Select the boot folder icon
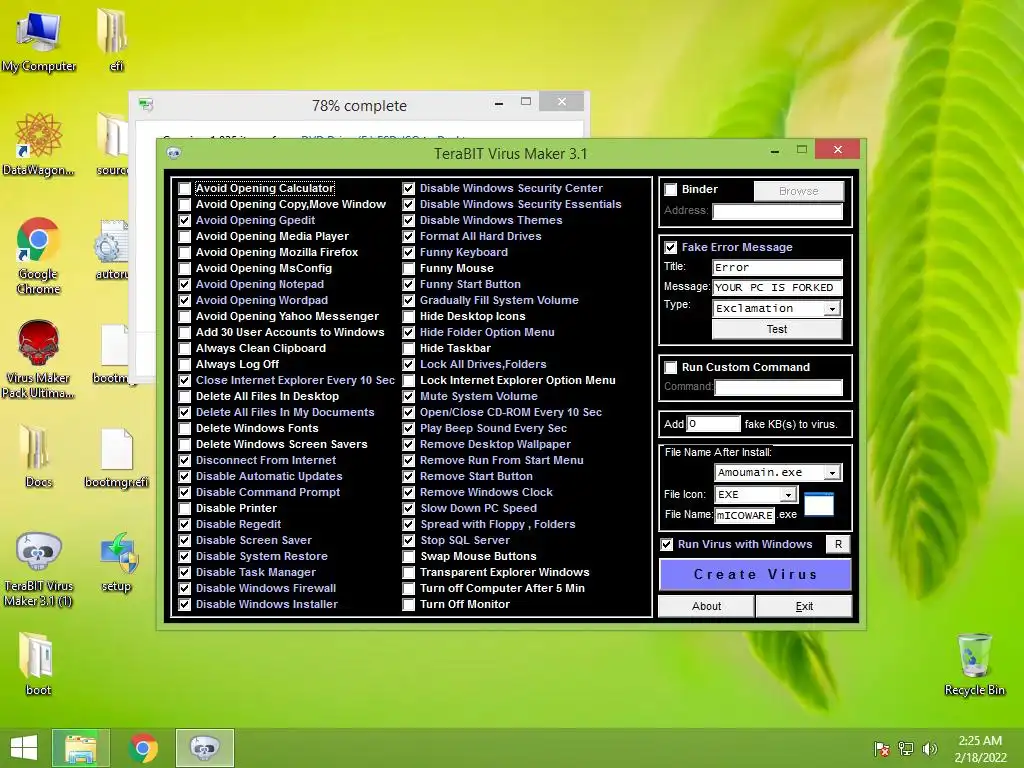1024x768 pixels. tap(38, 664)
